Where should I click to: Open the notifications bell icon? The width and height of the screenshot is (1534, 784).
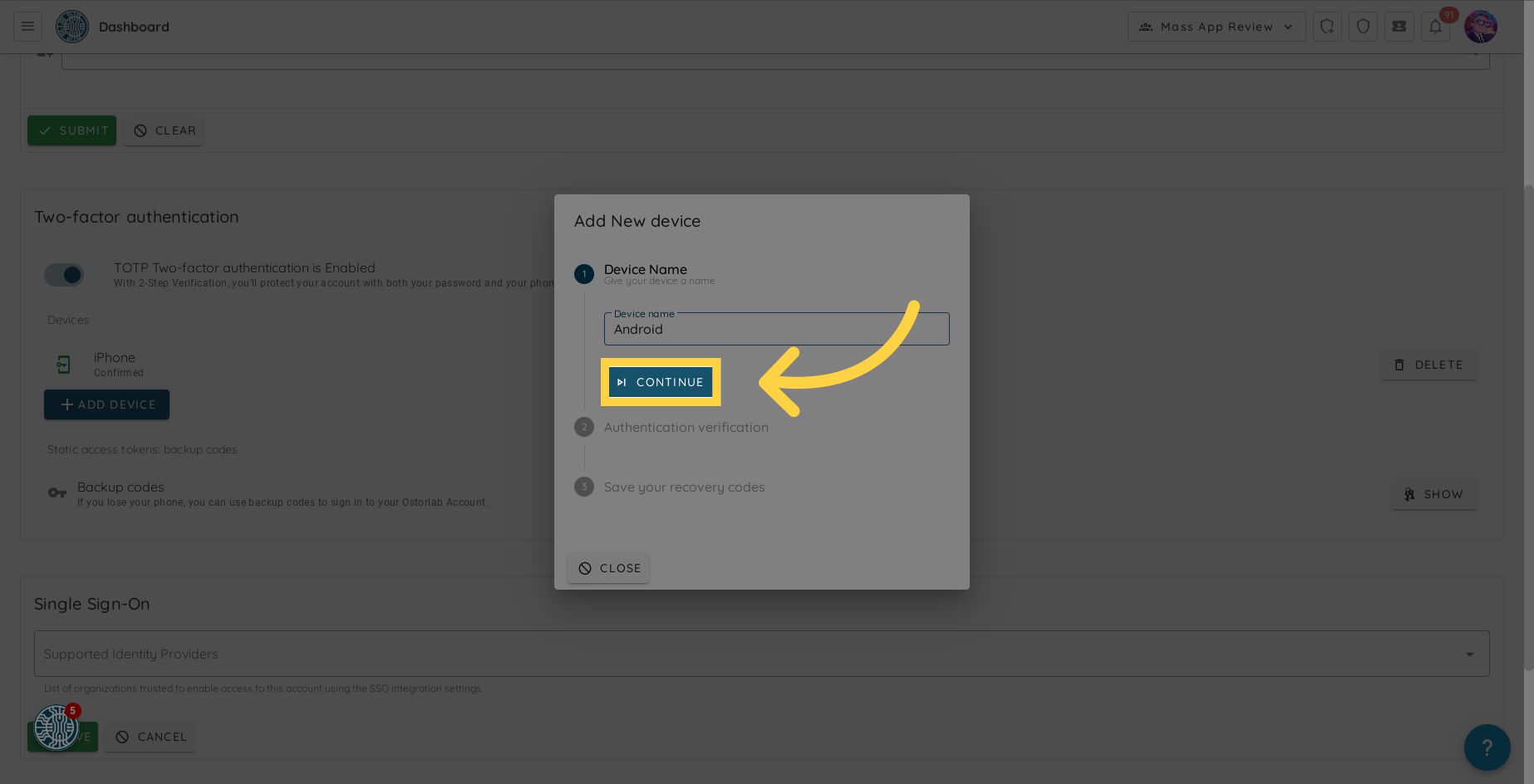[1435, 27]
